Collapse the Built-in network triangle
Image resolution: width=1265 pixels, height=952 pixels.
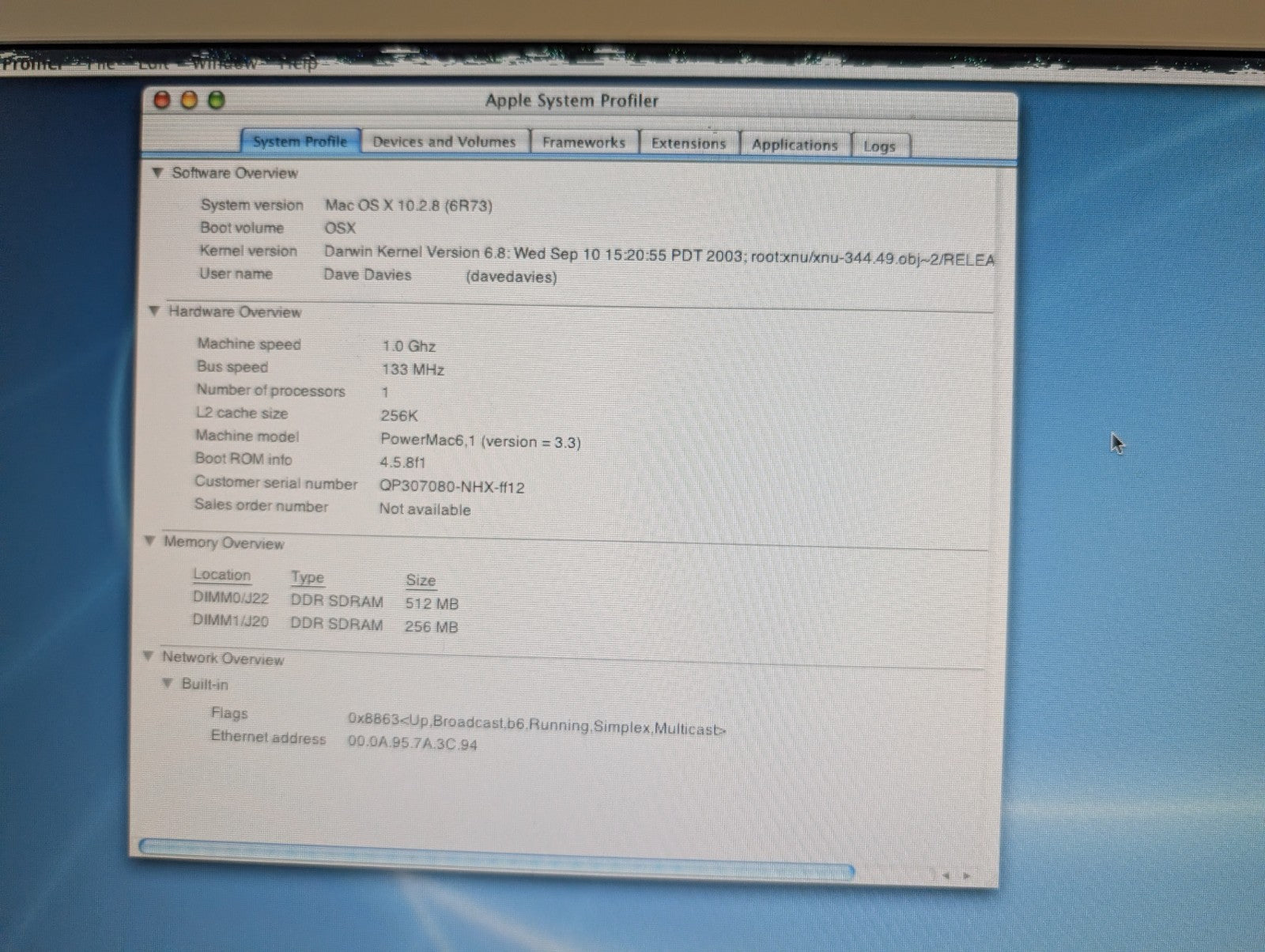(x=167, y=683)
